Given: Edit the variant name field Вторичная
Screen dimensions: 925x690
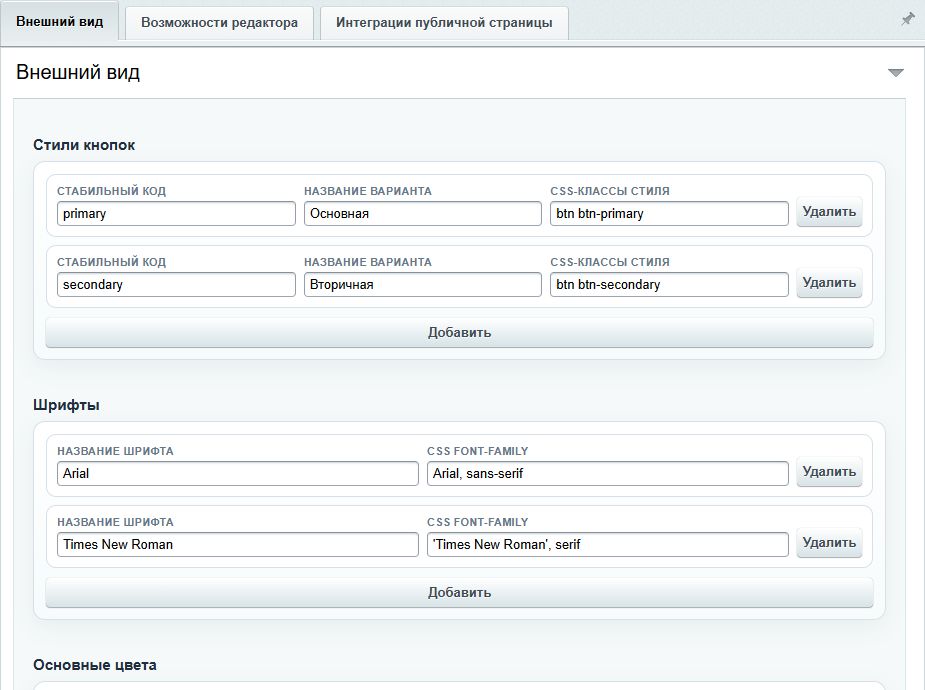Looking at the screenshot, I should pos(422,284).
